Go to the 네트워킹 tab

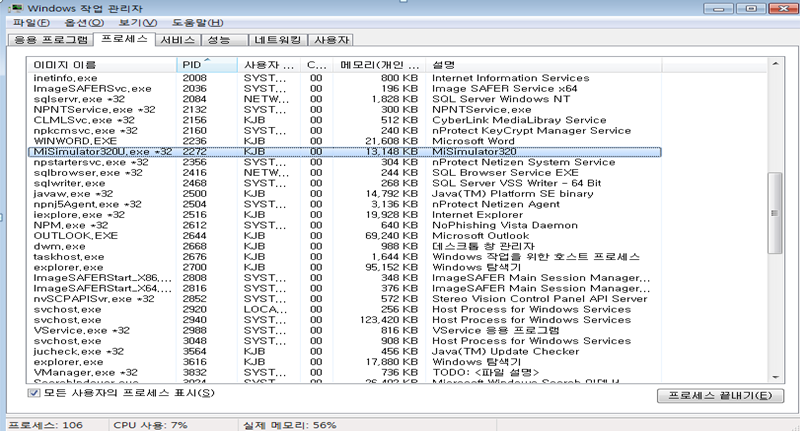click(x=271, y=40)
